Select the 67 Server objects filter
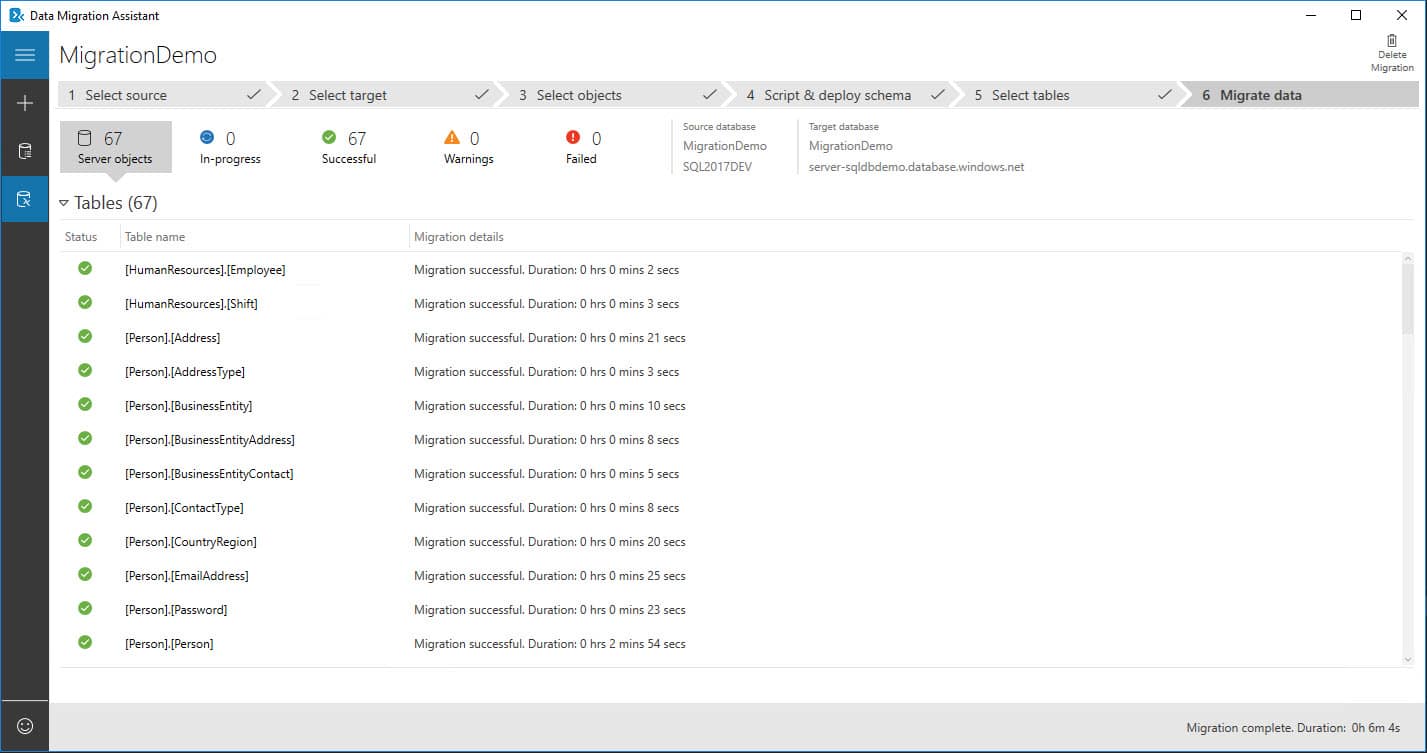Screen dimensions: 1427x753 tap(115, 147)
